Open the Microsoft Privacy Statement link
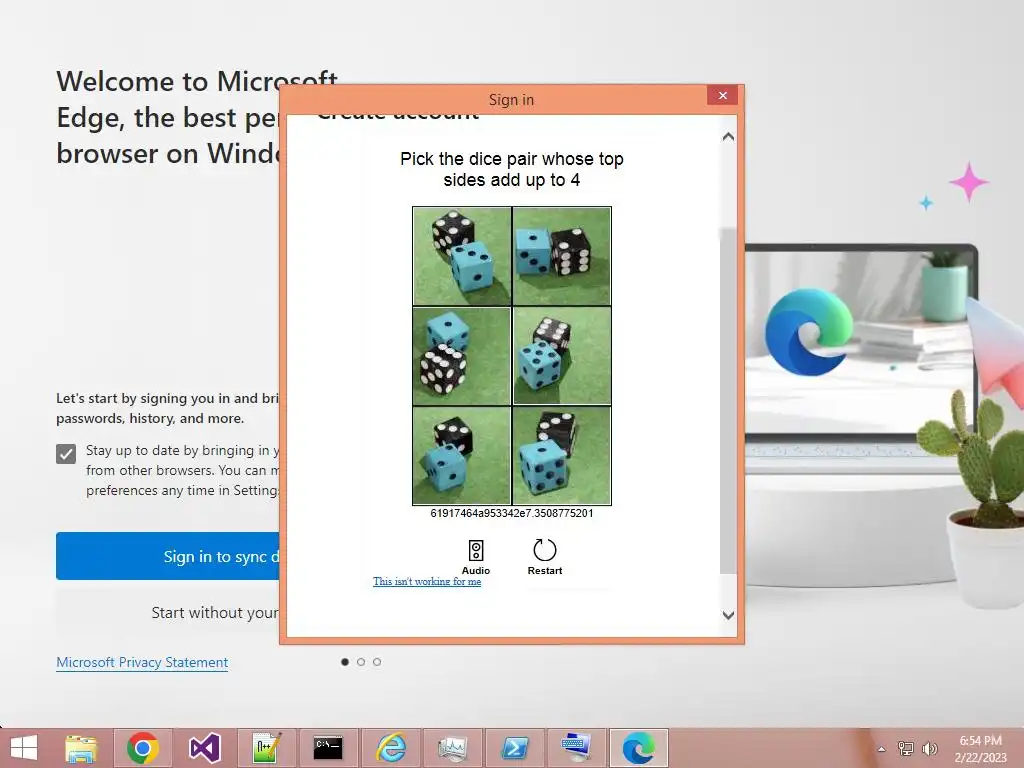 coord(142,662)
